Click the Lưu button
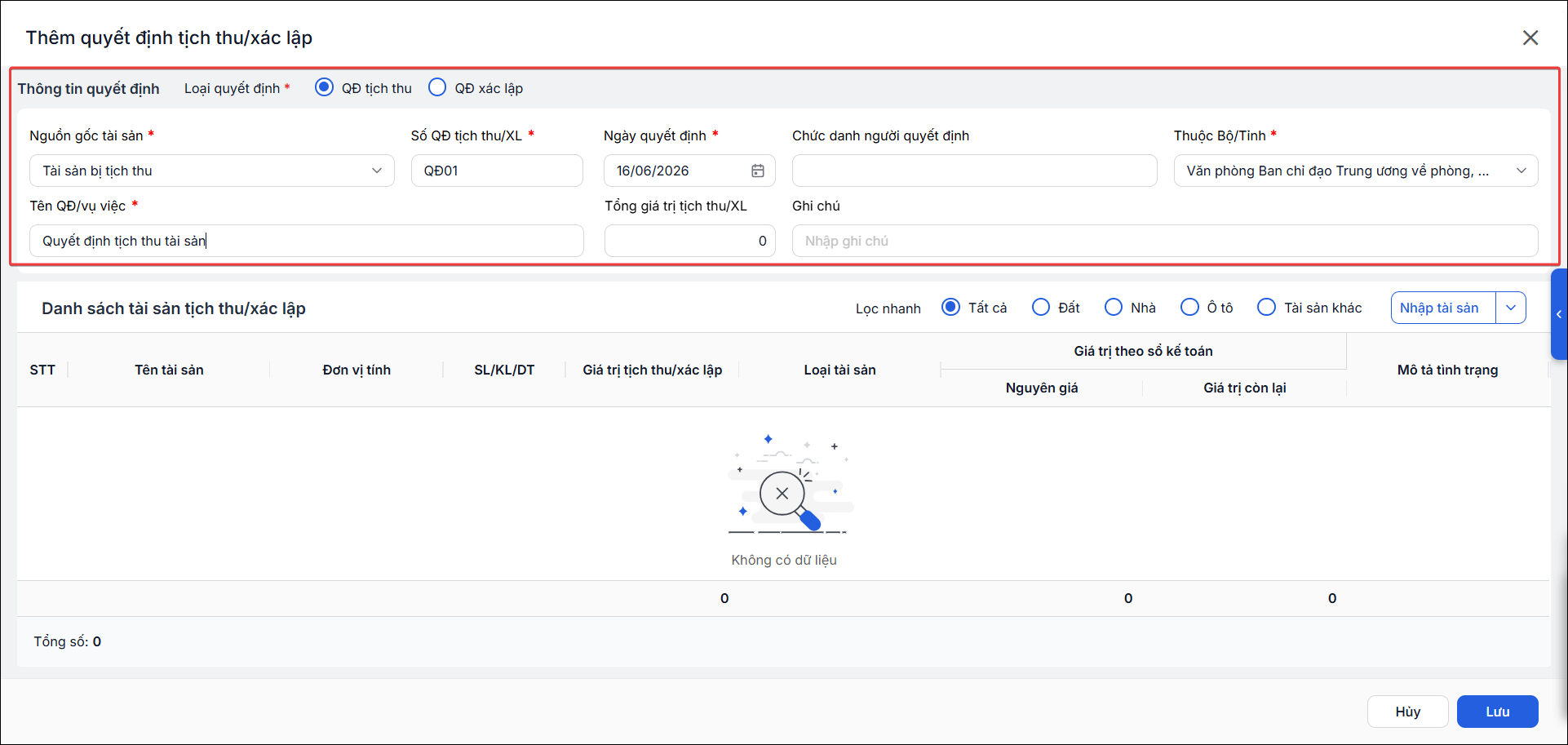 click(x=1498, y=712)
